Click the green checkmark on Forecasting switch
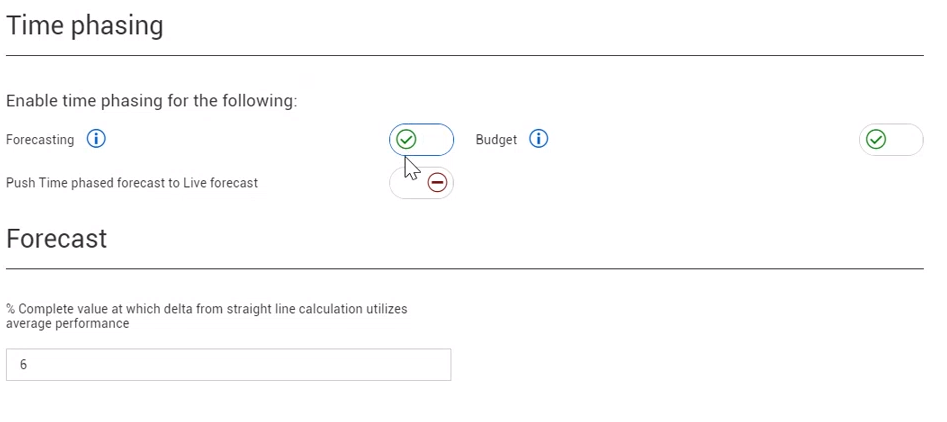947x422 pixels. click(406, 140)
